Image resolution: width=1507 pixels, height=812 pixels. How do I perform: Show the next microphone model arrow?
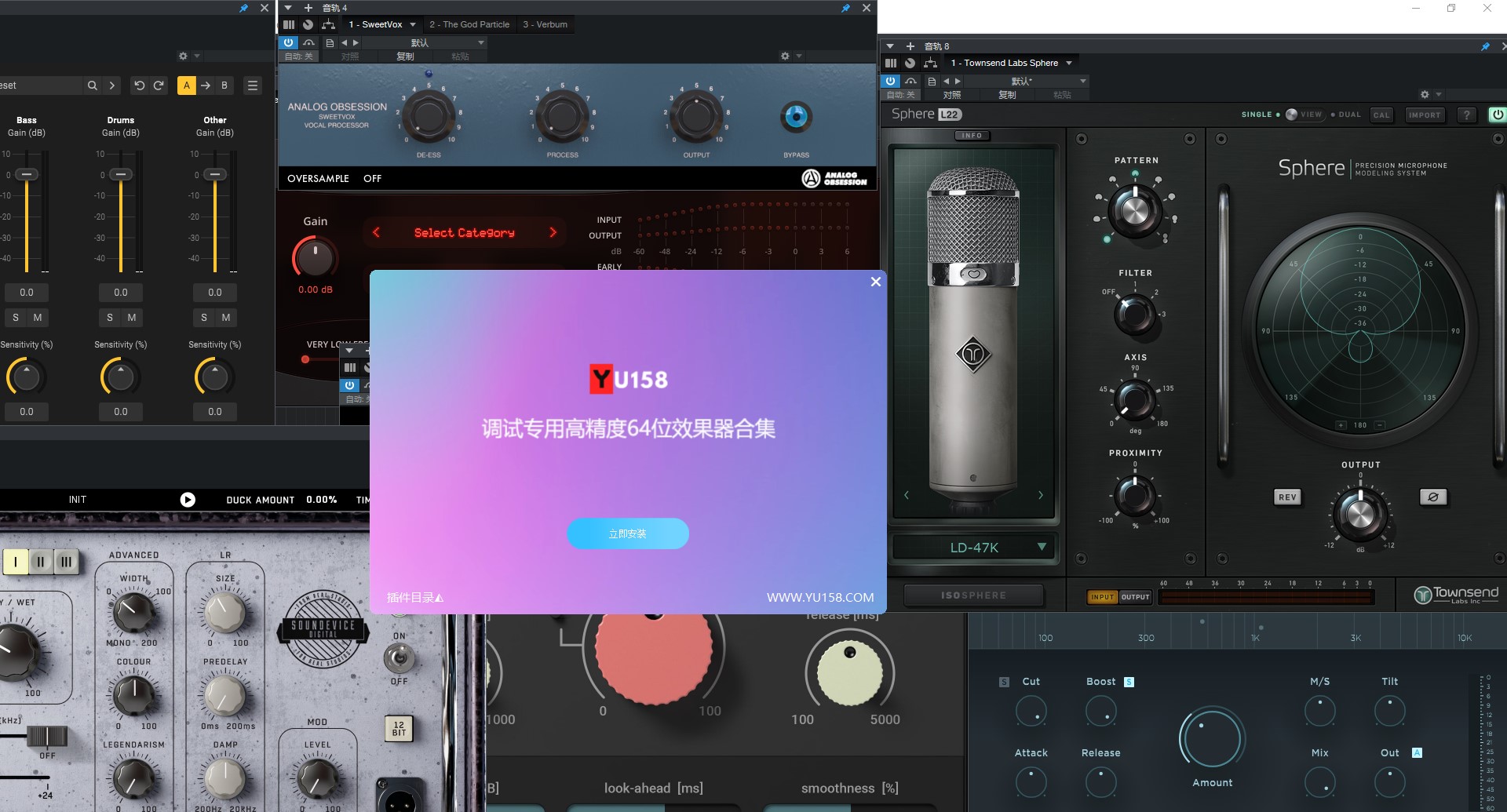pos(1041,495)
